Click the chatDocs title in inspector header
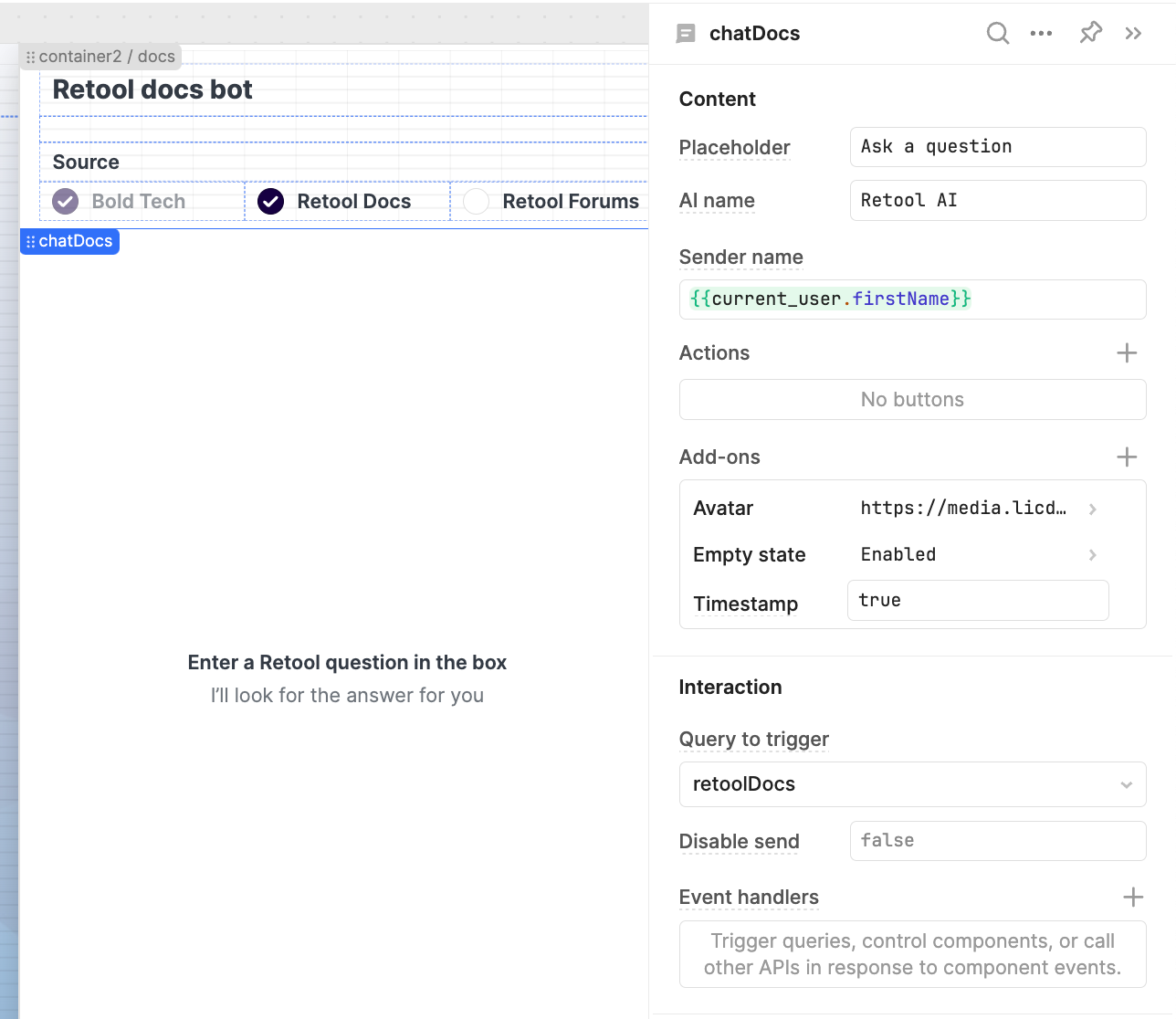 (x=754, y=34)
